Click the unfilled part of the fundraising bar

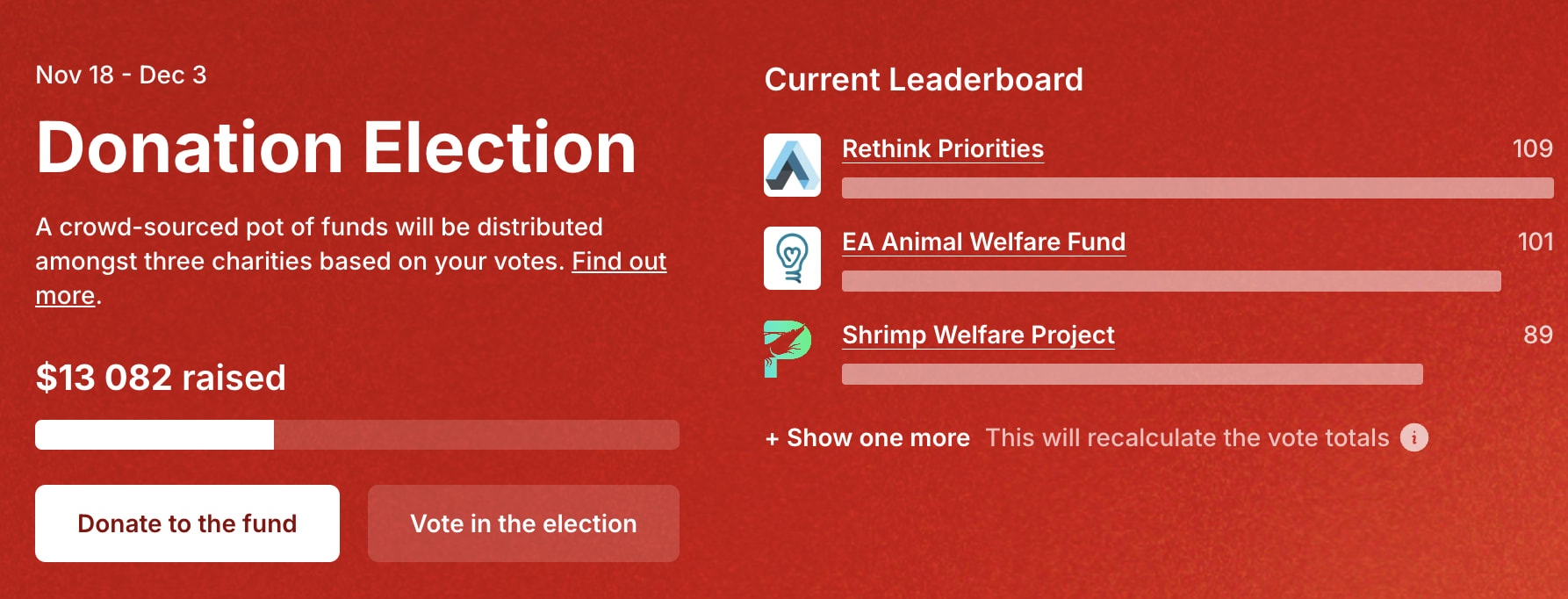coord(477,435)
